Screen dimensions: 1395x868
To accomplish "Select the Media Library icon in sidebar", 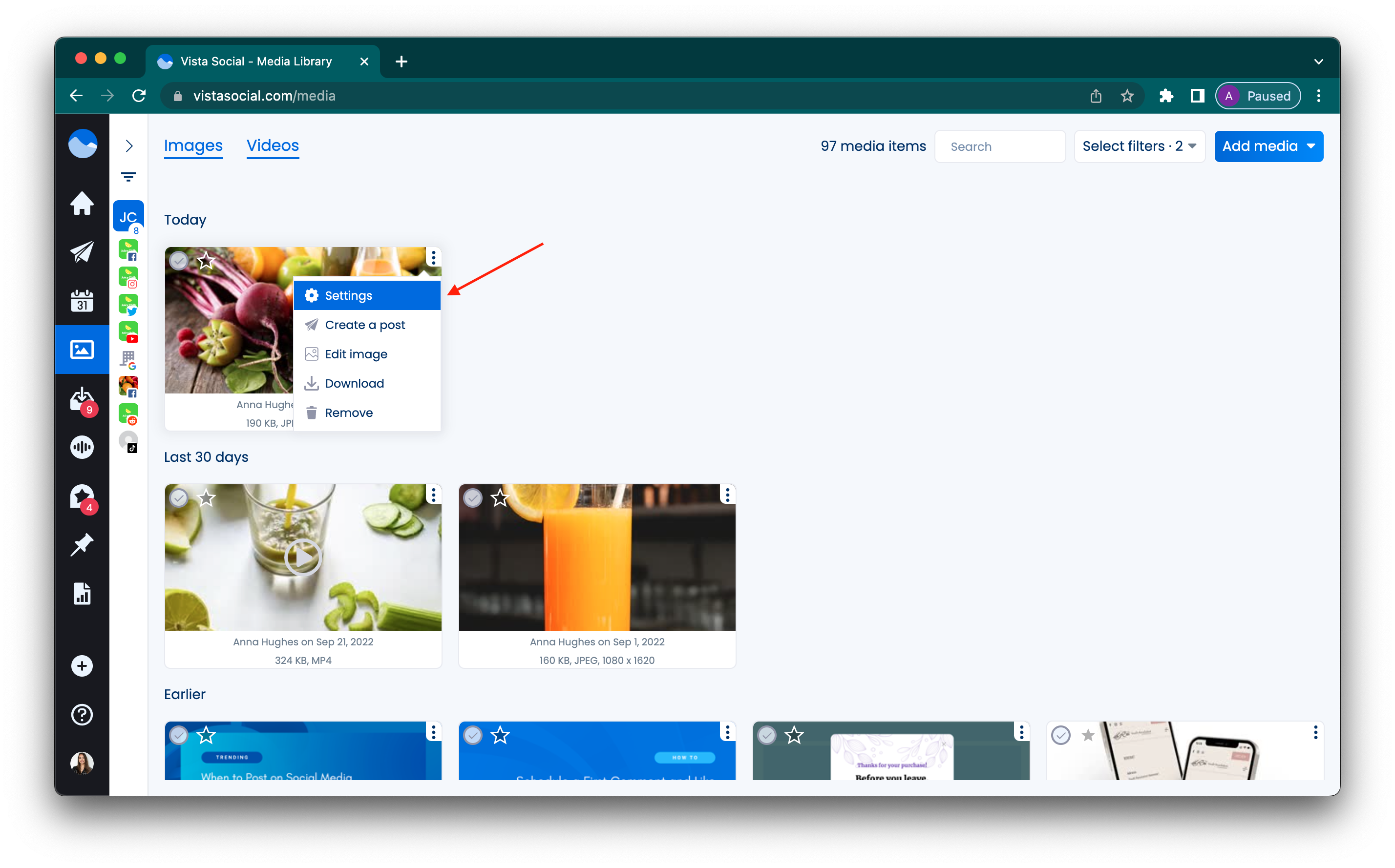I will (82, 349).
